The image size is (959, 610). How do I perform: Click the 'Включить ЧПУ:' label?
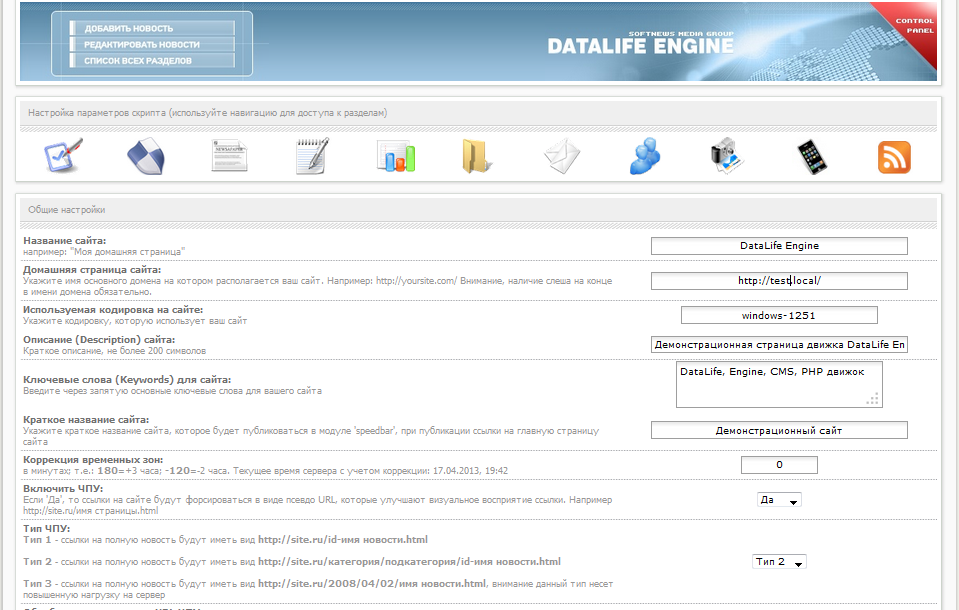[x=63, y=489]
